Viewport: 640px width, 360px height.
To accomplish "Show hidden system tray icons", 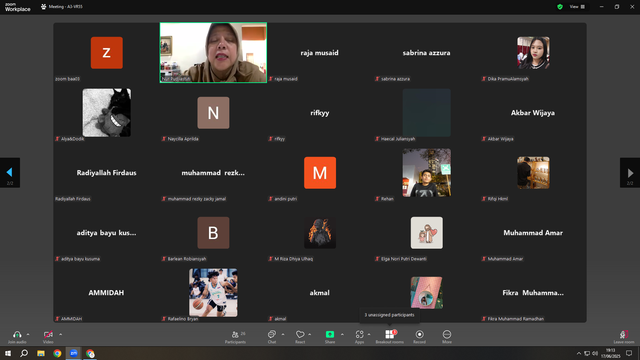I will [579, 353].
